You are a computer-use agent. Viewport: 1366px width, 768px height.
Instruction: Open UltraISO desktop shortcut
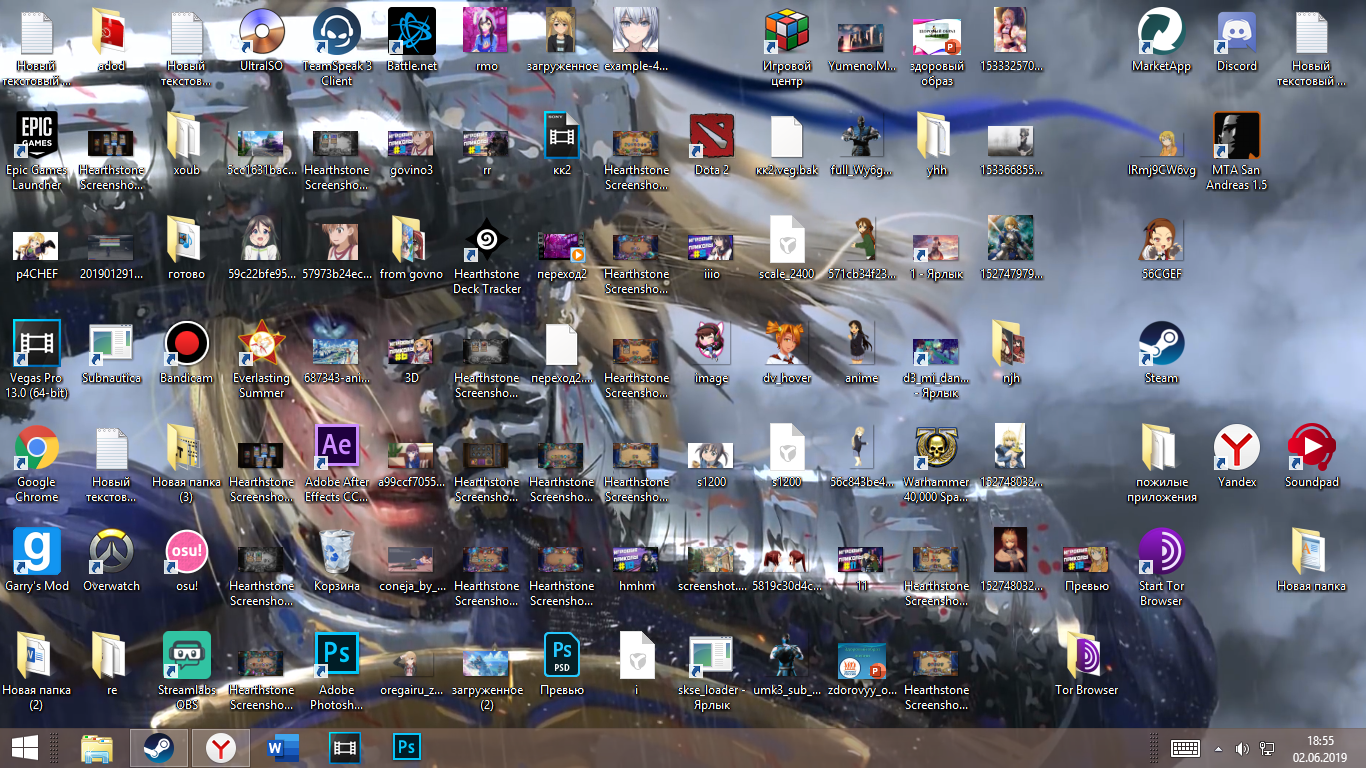(x=262, y=33)
